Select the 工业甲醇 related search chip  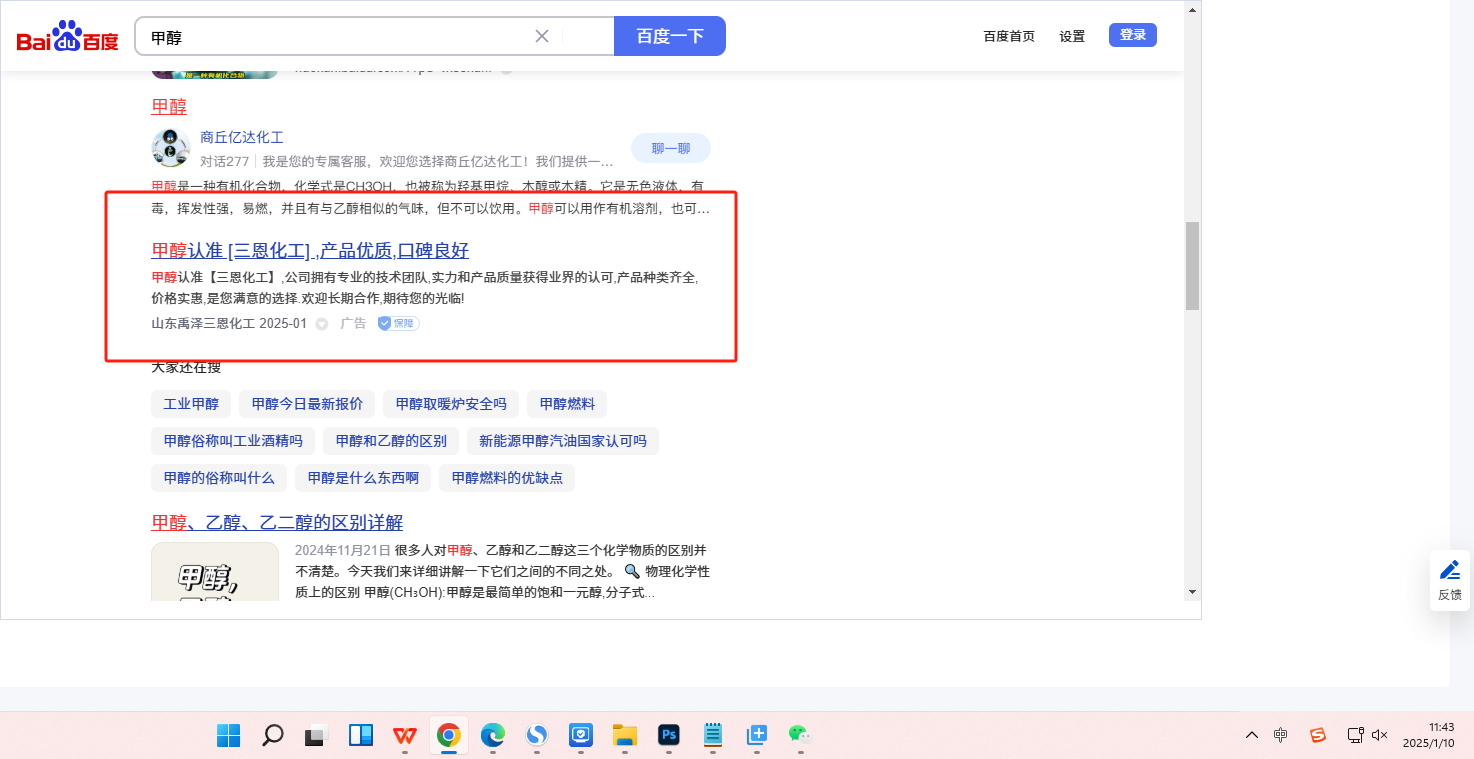tap(191, 404)
